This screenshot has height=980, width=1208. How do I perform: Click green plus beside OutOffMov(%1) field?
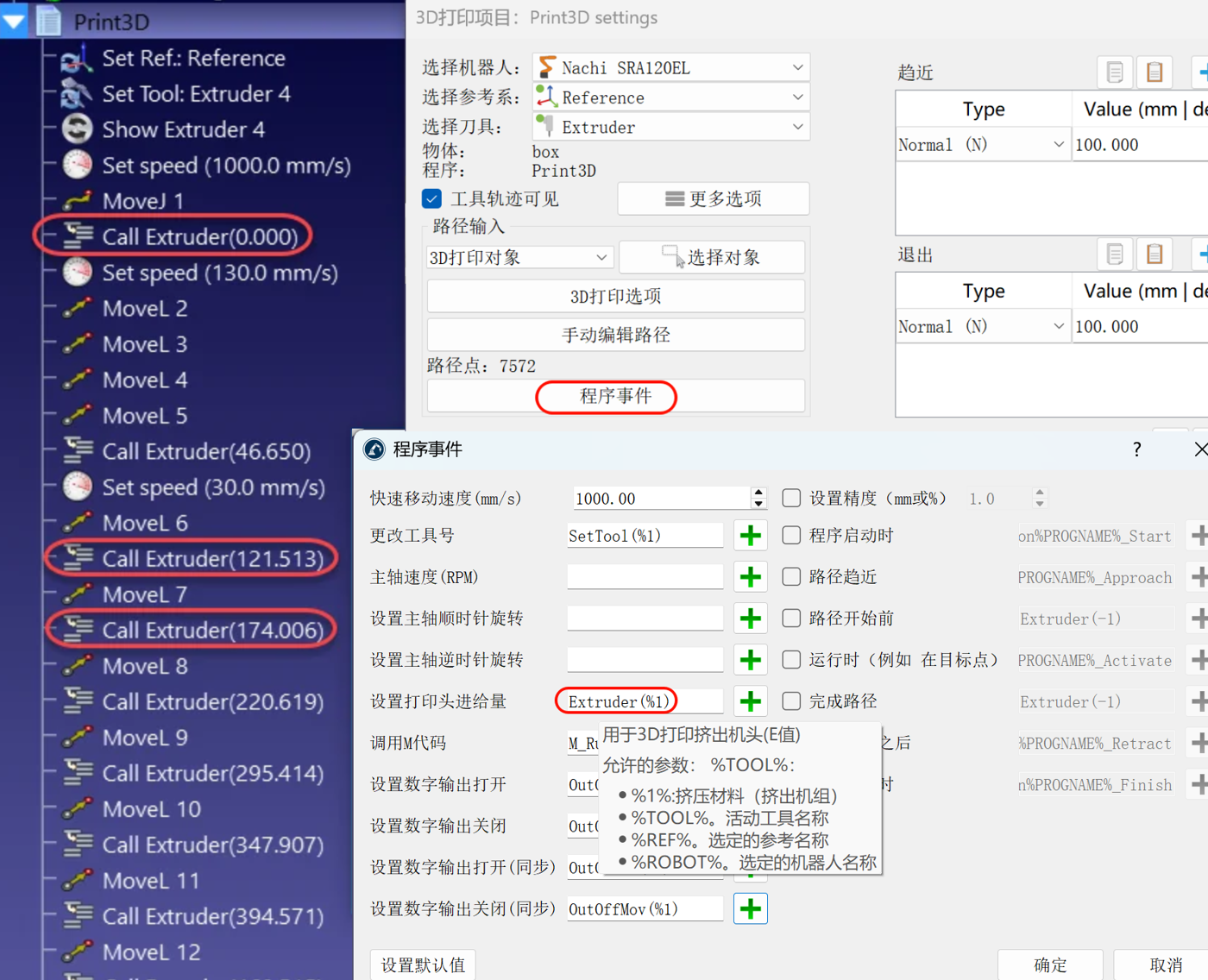coord(750,908)
